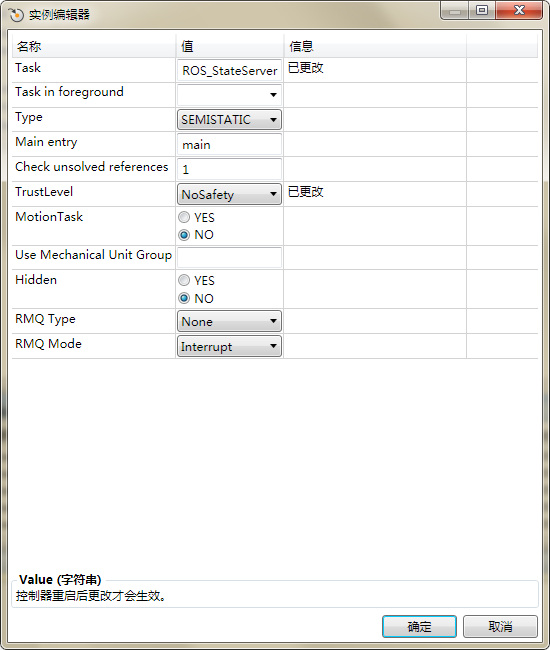The width and height of the screenshot is (550, 650).
Task: Open the RMQ Type dropdown
Action: 229,321
